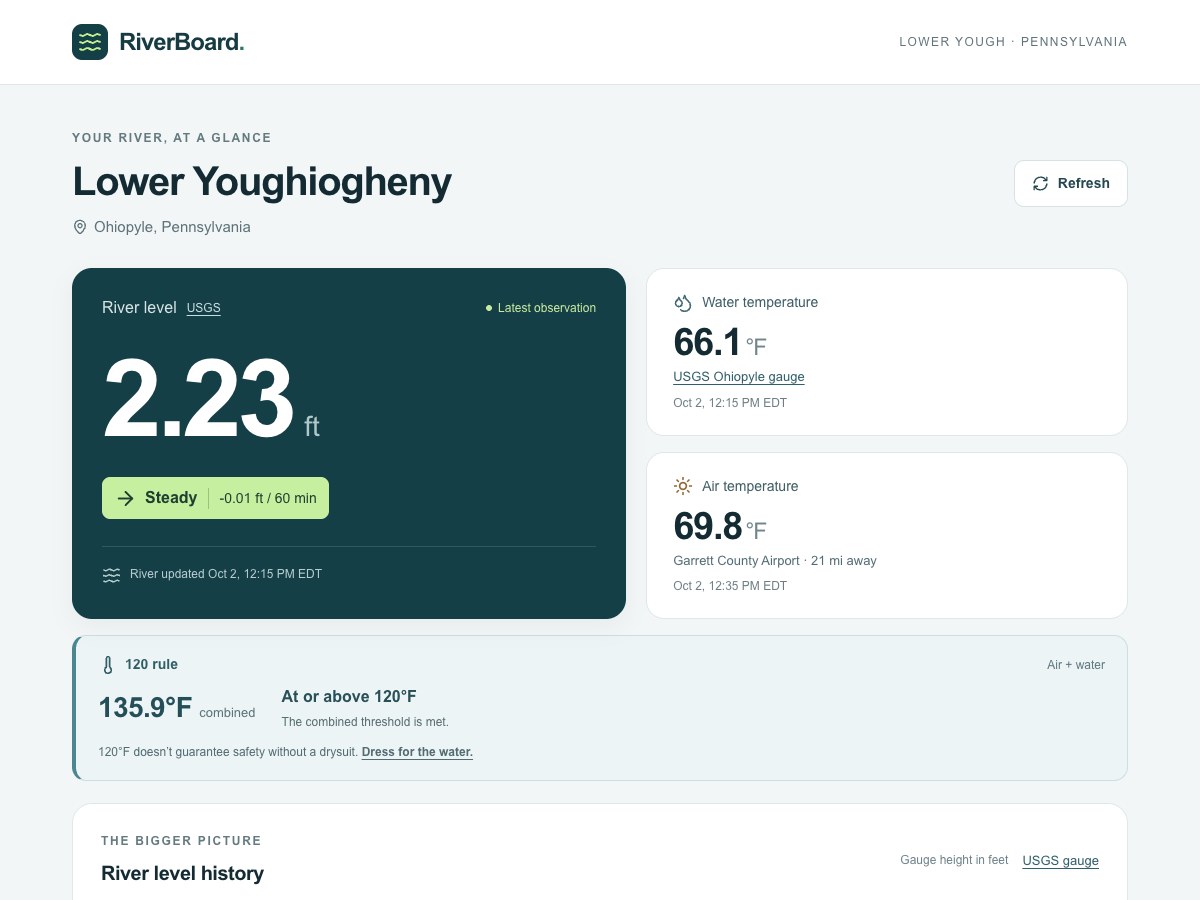This screenshot has height=900, width=1200.
Task: Click the Steady -0.01 ft / 60 min badge
Action: pos(215,498)
